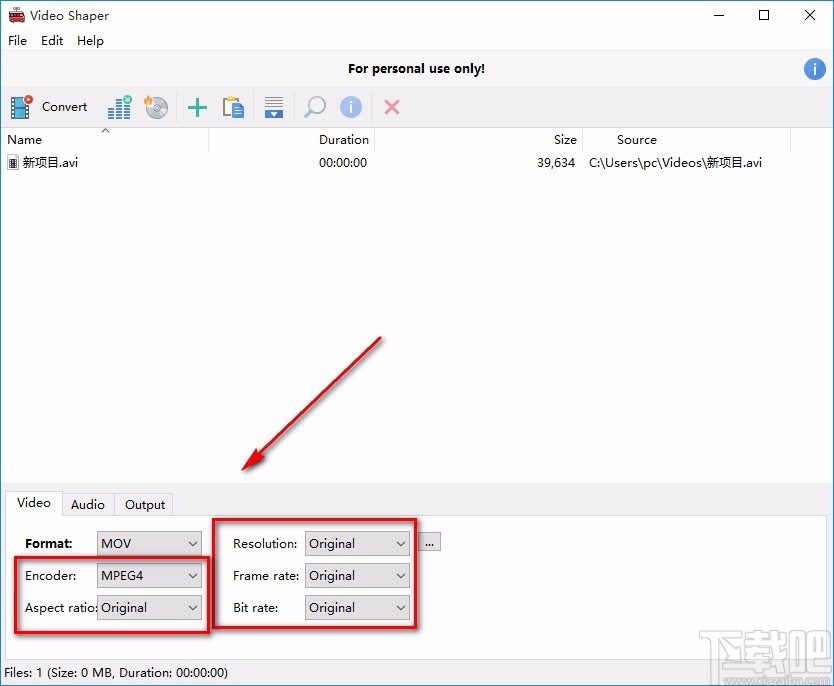Image resolution: width=834 pixels, height=686 pixels.
Task: Open the Encoder dropdown showing MPEG4
Action: [x=149, y=575]
